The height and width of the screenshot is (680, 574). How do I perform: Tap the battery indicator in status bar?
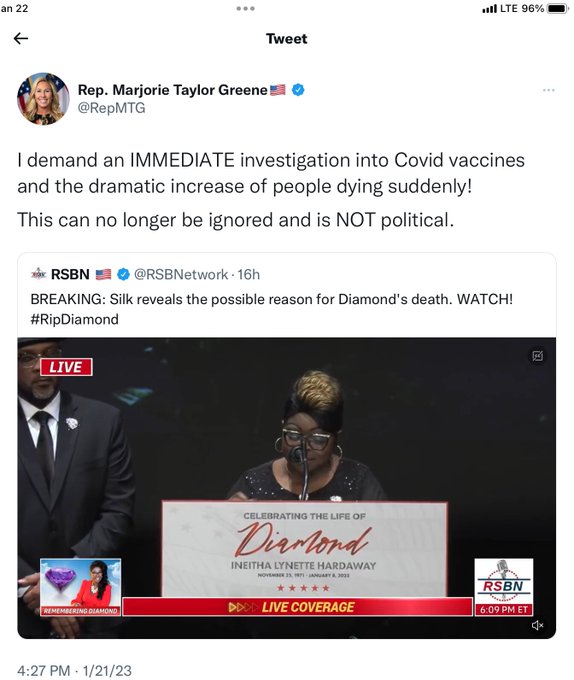click(558, 8)
